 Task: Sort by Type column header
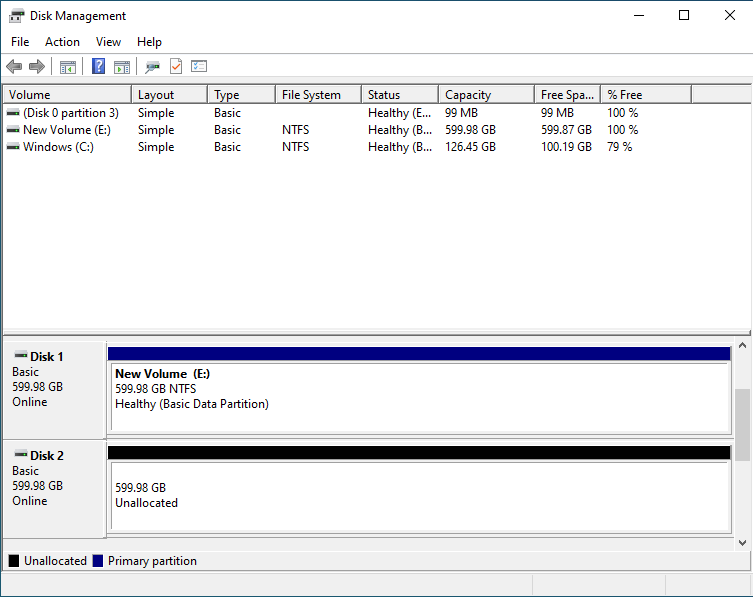coord(242,95)
